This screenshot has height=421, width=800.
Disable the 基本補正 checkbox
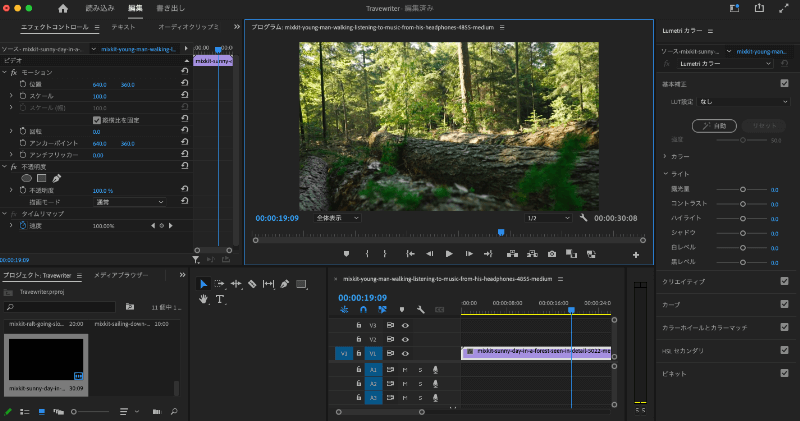[x=784, y=84]
